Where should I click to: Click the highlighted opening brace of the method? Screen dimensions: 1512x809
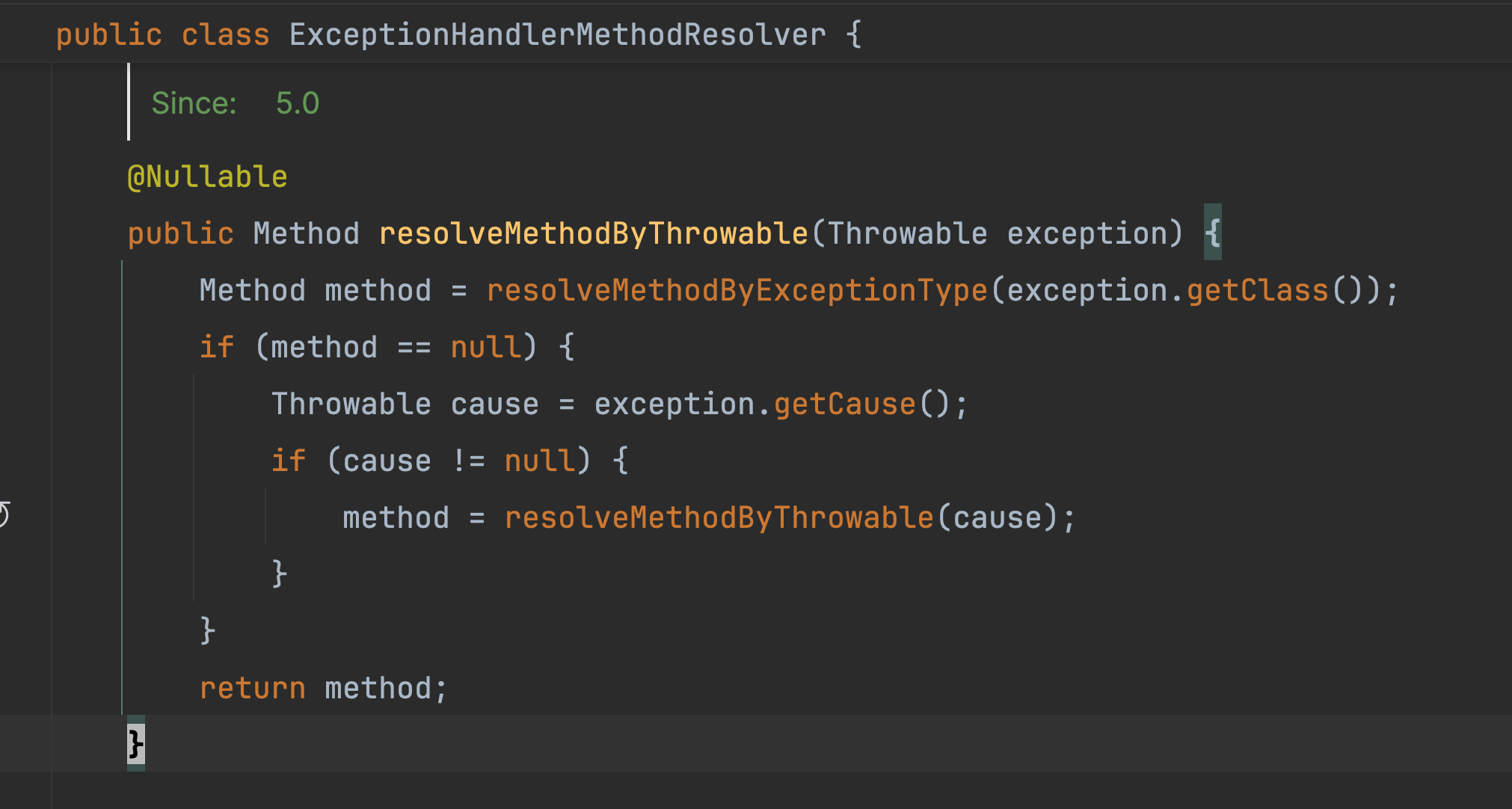[x=1212, y=233]
